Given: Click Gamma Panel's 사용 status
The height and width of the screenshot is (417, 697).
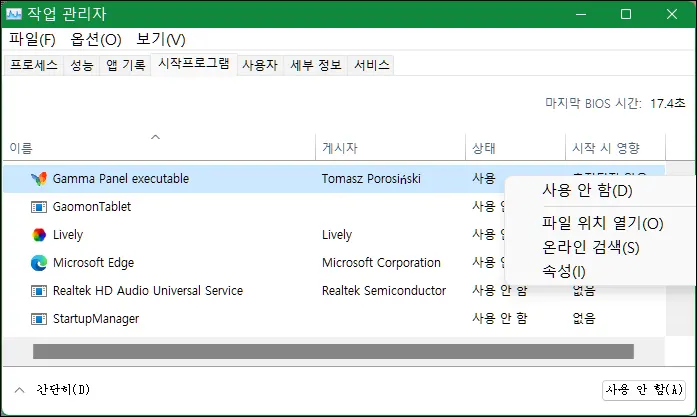Looking at the screenshot, I should [484, 179].
